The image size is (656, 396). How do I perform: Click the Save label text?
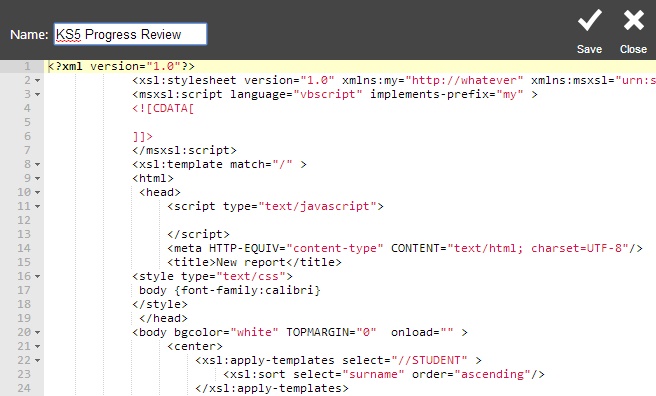589,49
